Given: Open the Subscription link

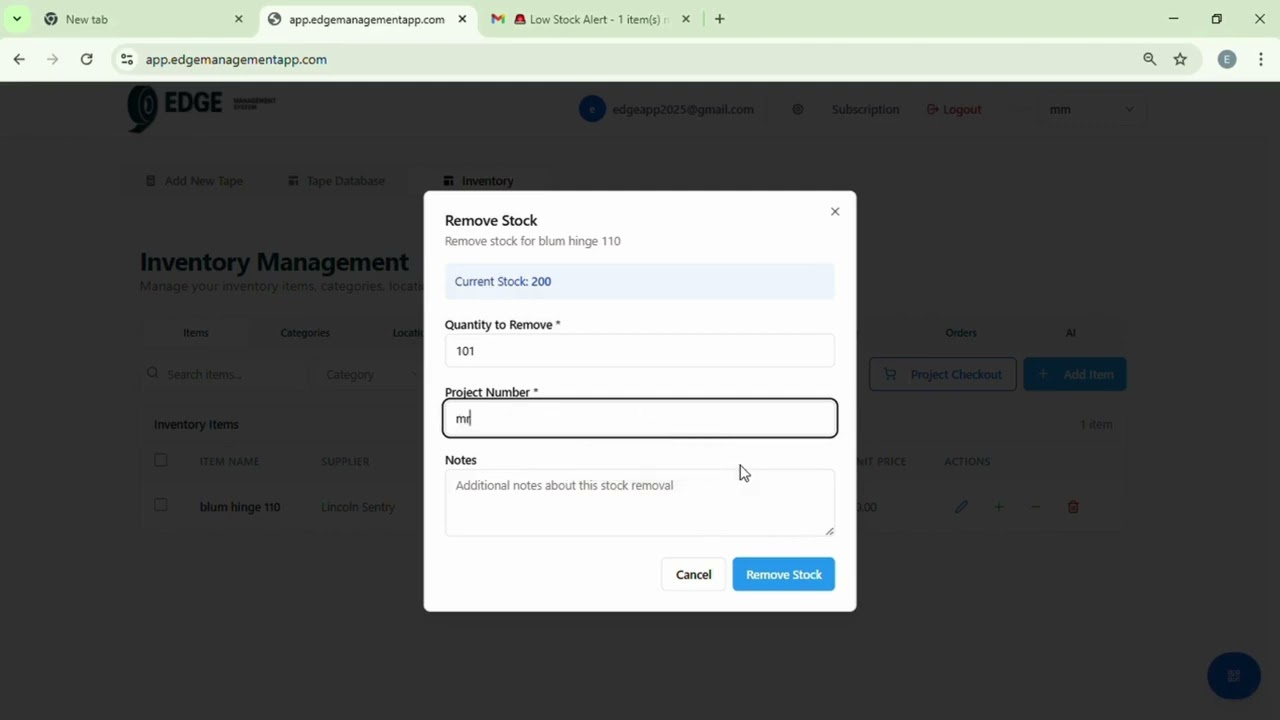Looking at the screenshot, I should coord(865,110).
